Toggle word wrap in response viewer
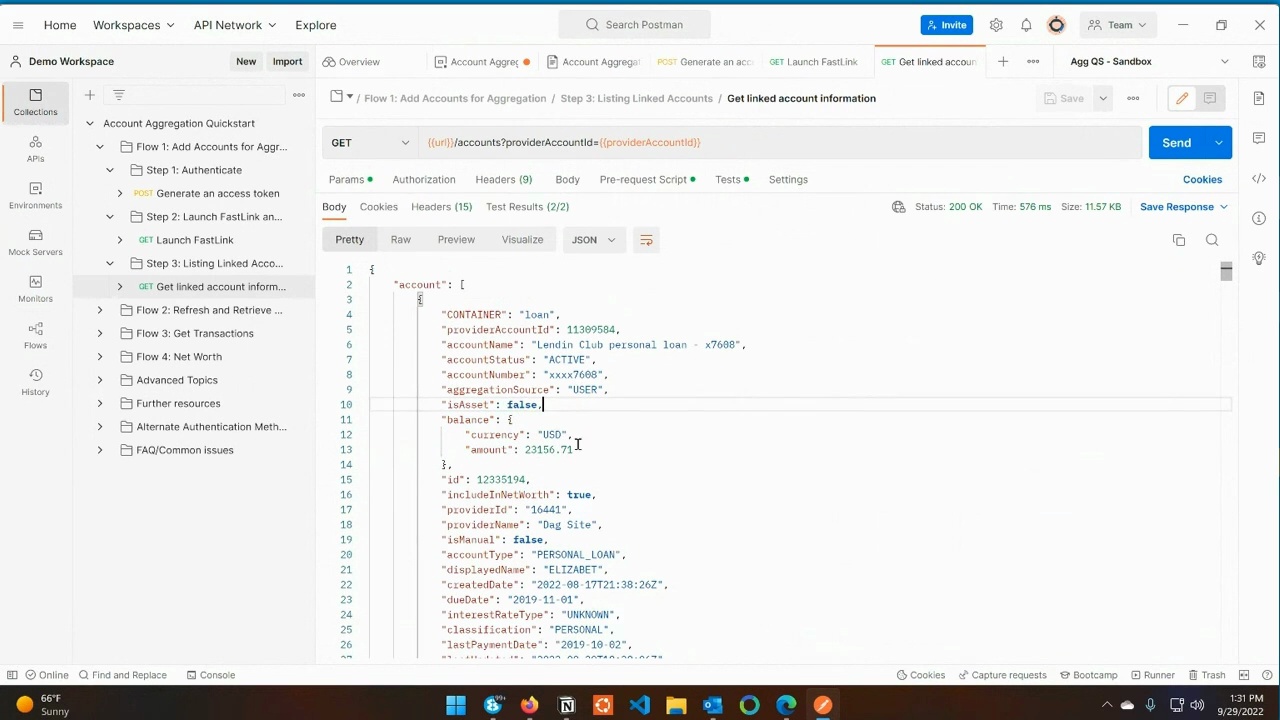Viewport: 1280px width, 720px height. (646, 240)
